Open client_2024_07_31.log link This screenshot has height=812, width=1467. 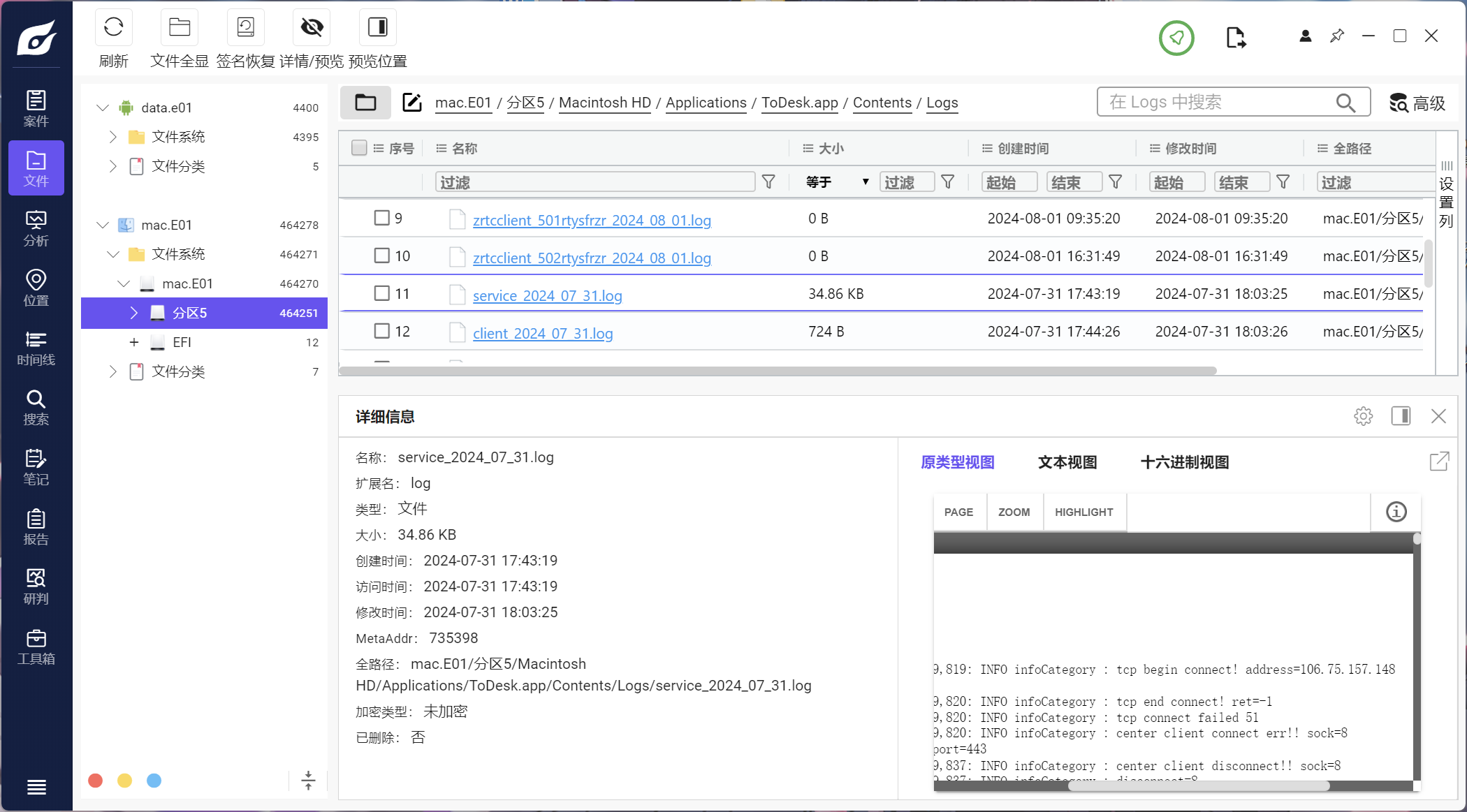point(543,333)
